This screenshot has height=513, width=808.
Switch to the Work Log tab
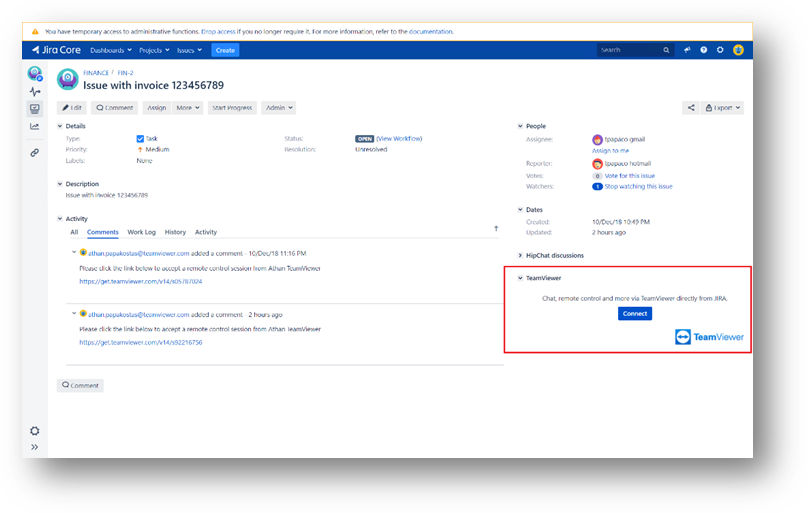click(142, 232)
